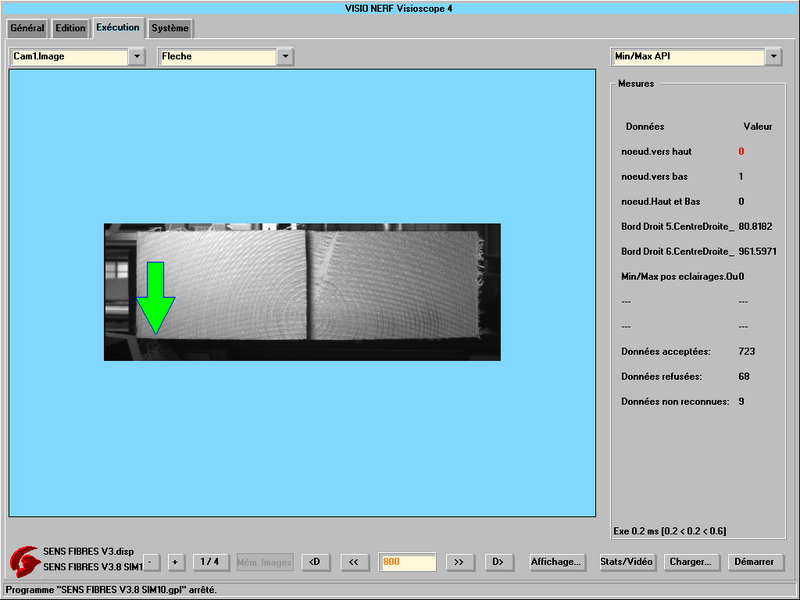Screen dimensions: 800x600
Task: Click the D> jump-to-end button
Action: (x=497, y=562)
